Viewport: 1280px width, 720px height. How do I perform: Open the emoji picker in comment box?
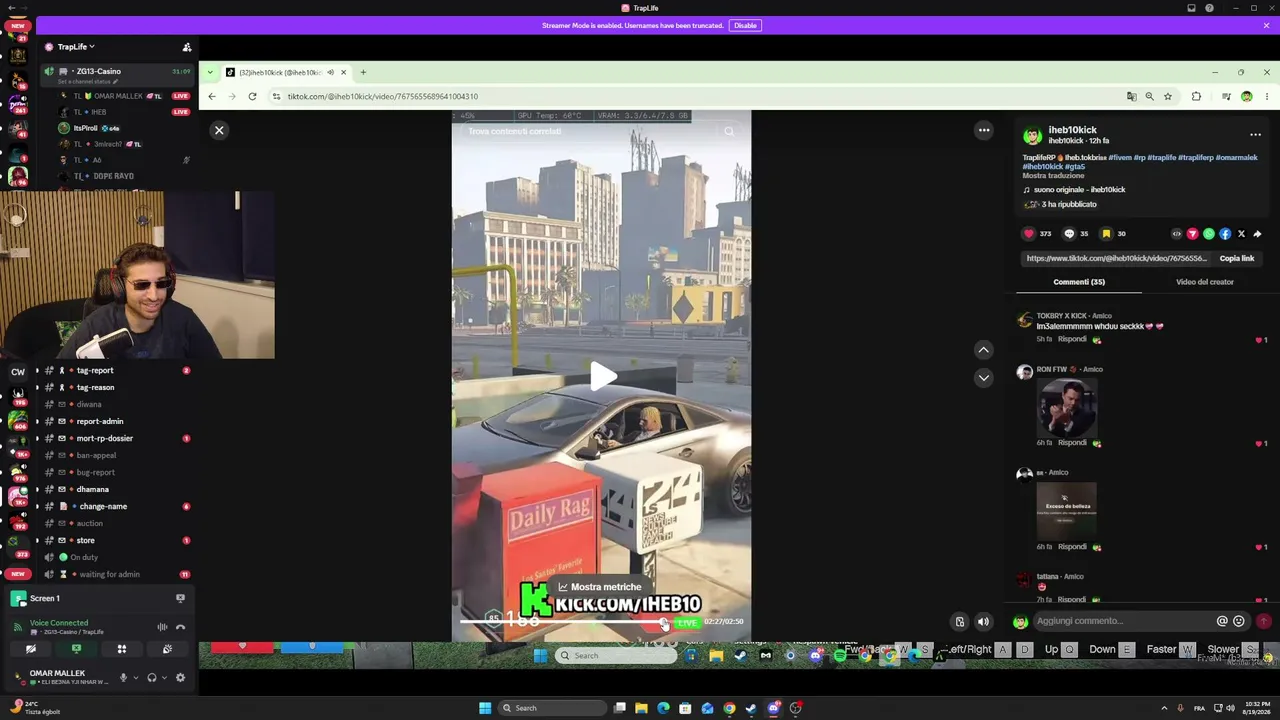pos(1239,621)
